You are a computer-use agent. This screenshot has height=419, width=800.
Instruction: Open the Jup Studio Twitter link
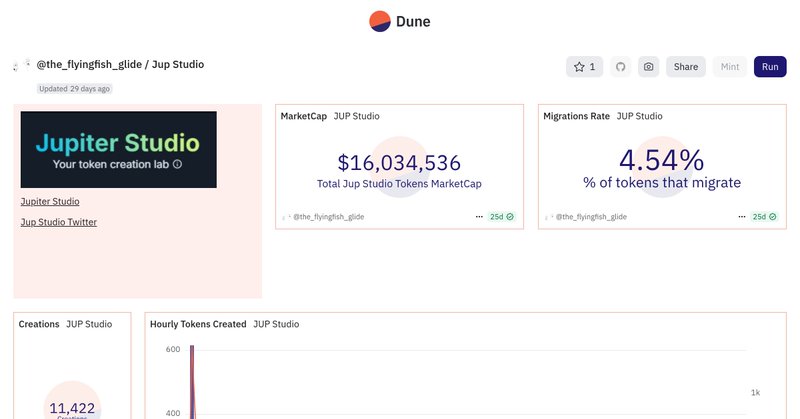(x=59, y=222)
